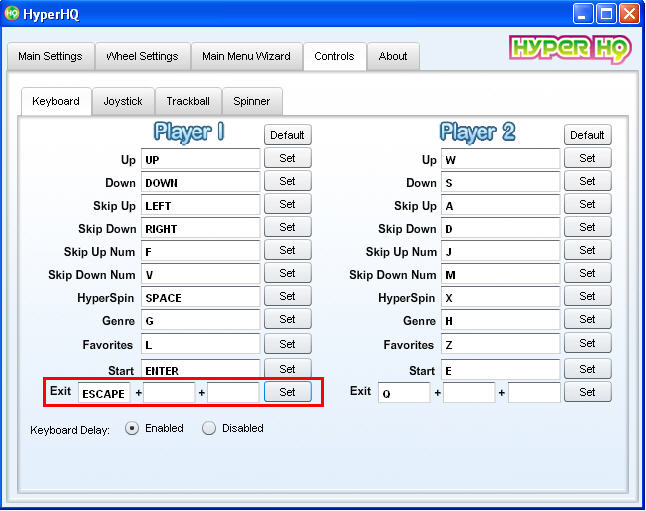The width and height of the screenshot is (646, 511).
Task: Click Player 1 Skip Down field RIGHT
Action: tap(201, 228)
